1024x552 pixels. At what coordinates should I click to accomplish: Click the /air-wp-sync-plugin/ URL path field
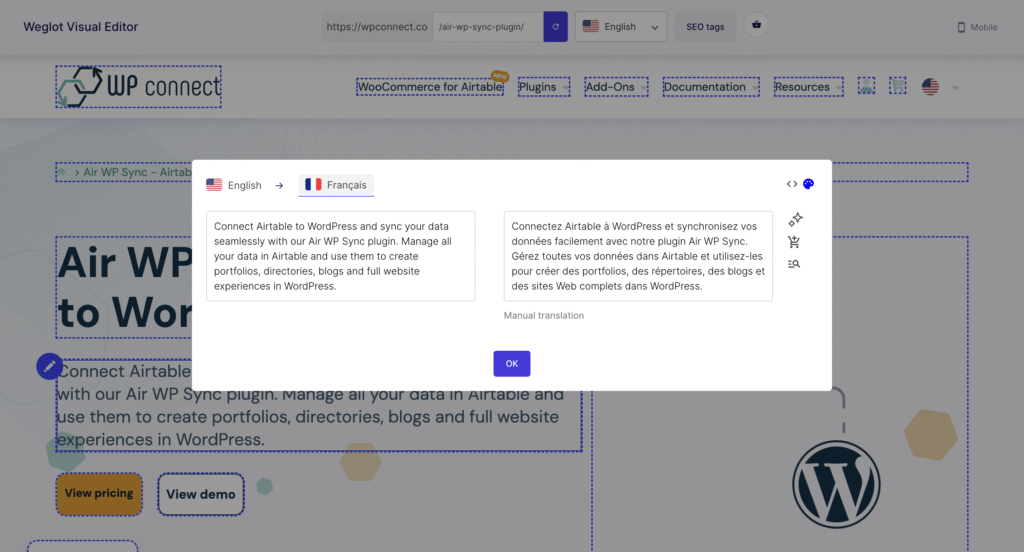pyautogui.click(x=488, y=27)
